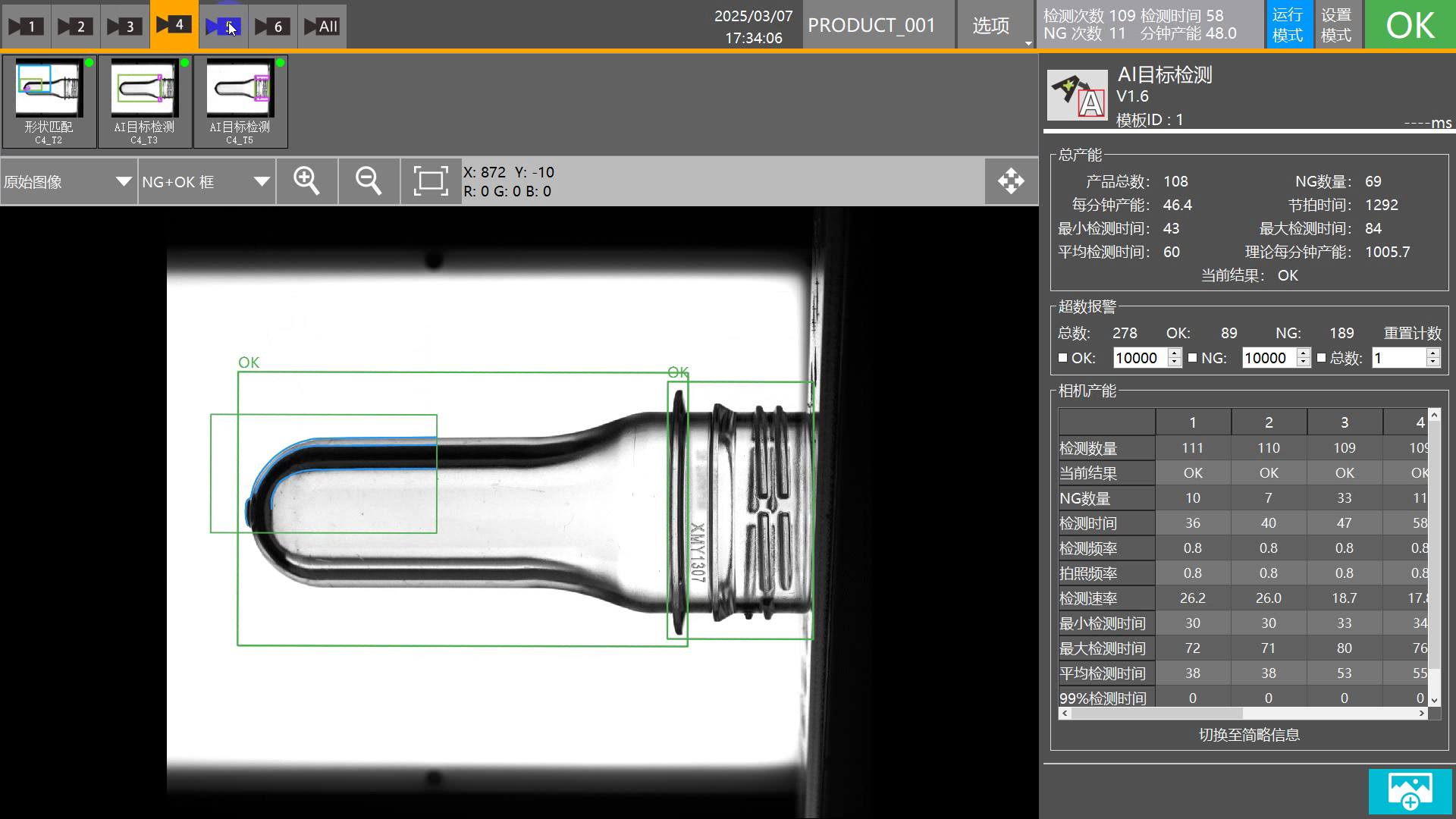The width and height of the screenshot is (1456, 819).
Task: Enable the OK count alarm checkbox
Action: (1063, 358)
